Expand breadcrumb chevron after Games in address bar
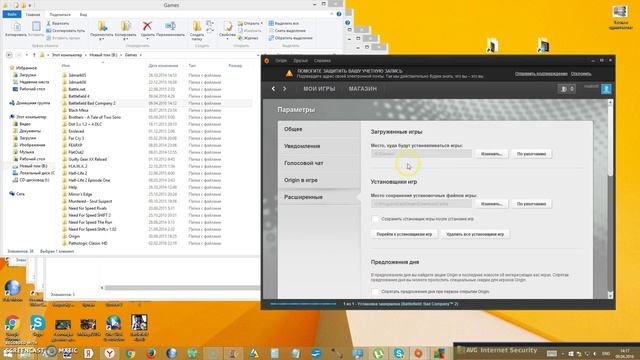640x360 pixels. [141, 55]
